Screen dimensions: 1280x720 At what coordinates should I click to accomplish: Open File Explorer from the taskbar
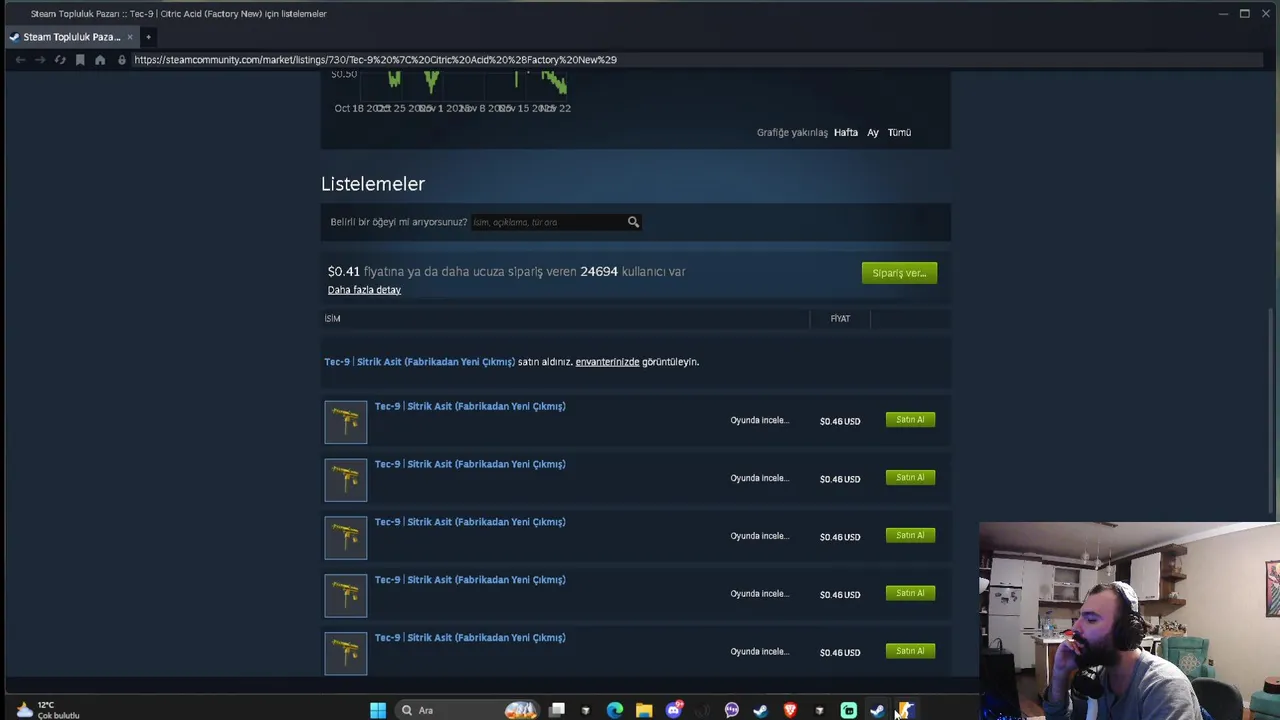click(x=644, y=711)
